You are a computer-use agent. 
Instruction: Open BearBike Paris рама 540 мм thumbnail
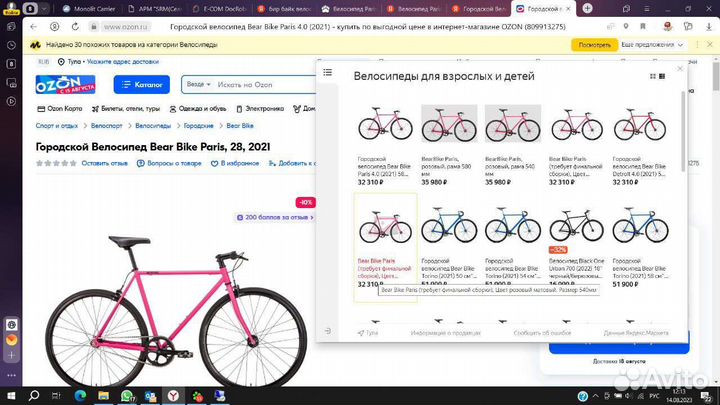[513, 124]
